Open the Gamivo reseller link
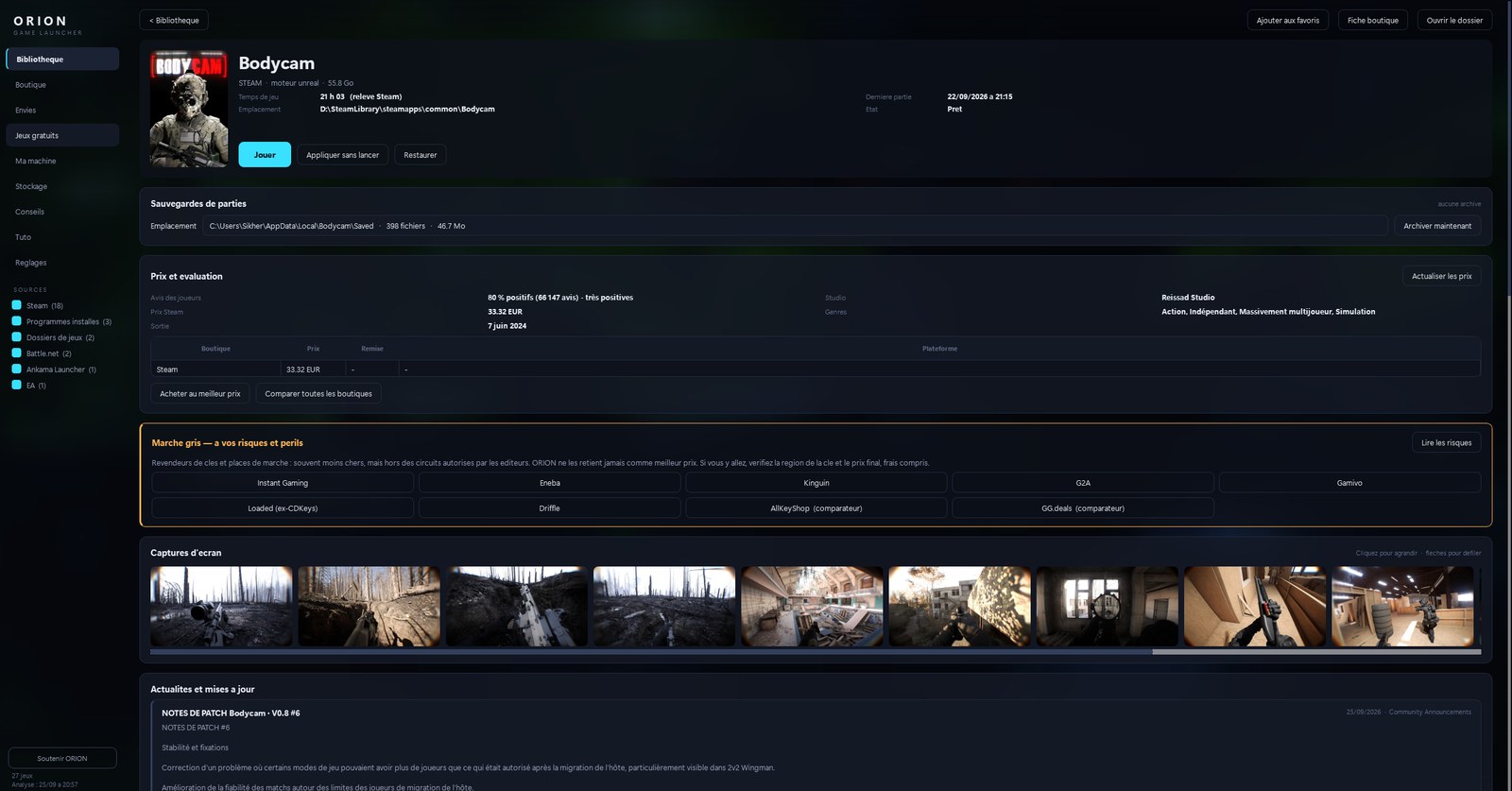The width and height of the screenshot is (1512, 791). [x=1349, y=483]
